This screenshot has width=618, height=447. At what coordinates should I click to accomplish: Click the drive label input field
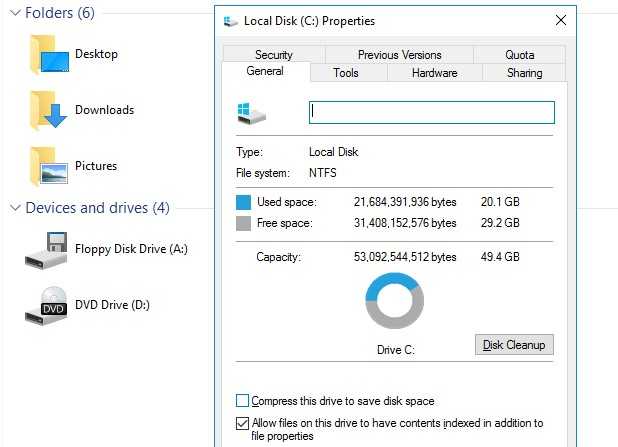[x=432, y=112]
